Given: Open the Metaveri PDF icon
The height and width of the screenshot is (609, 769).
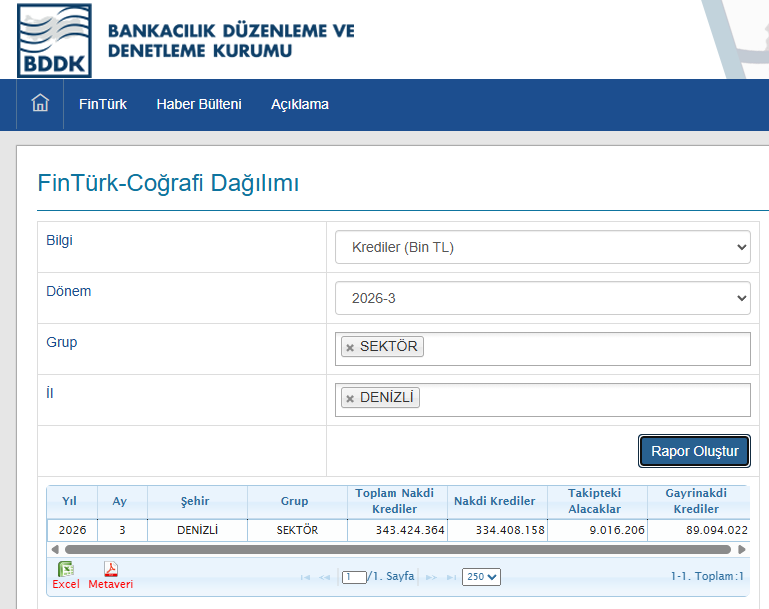Looking at the screenshot, I should coord(111,569).
